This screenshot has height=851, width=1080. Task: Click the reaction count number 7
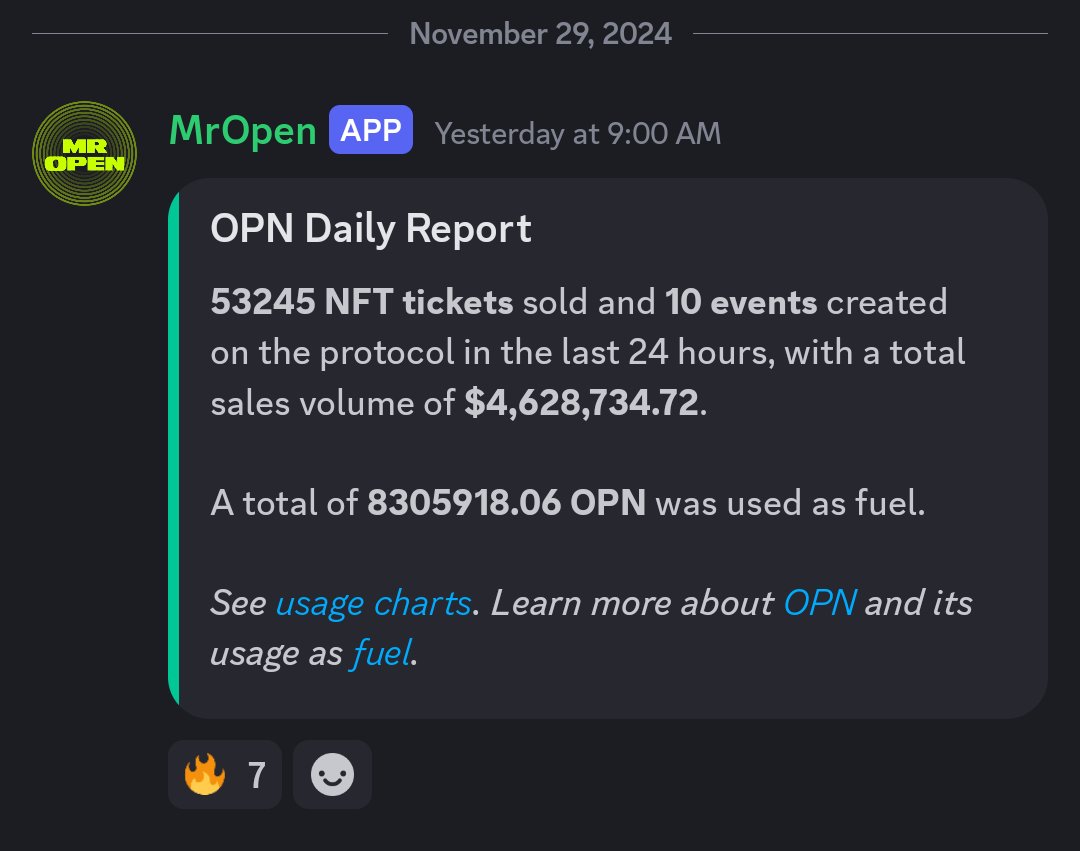(256, 775)
